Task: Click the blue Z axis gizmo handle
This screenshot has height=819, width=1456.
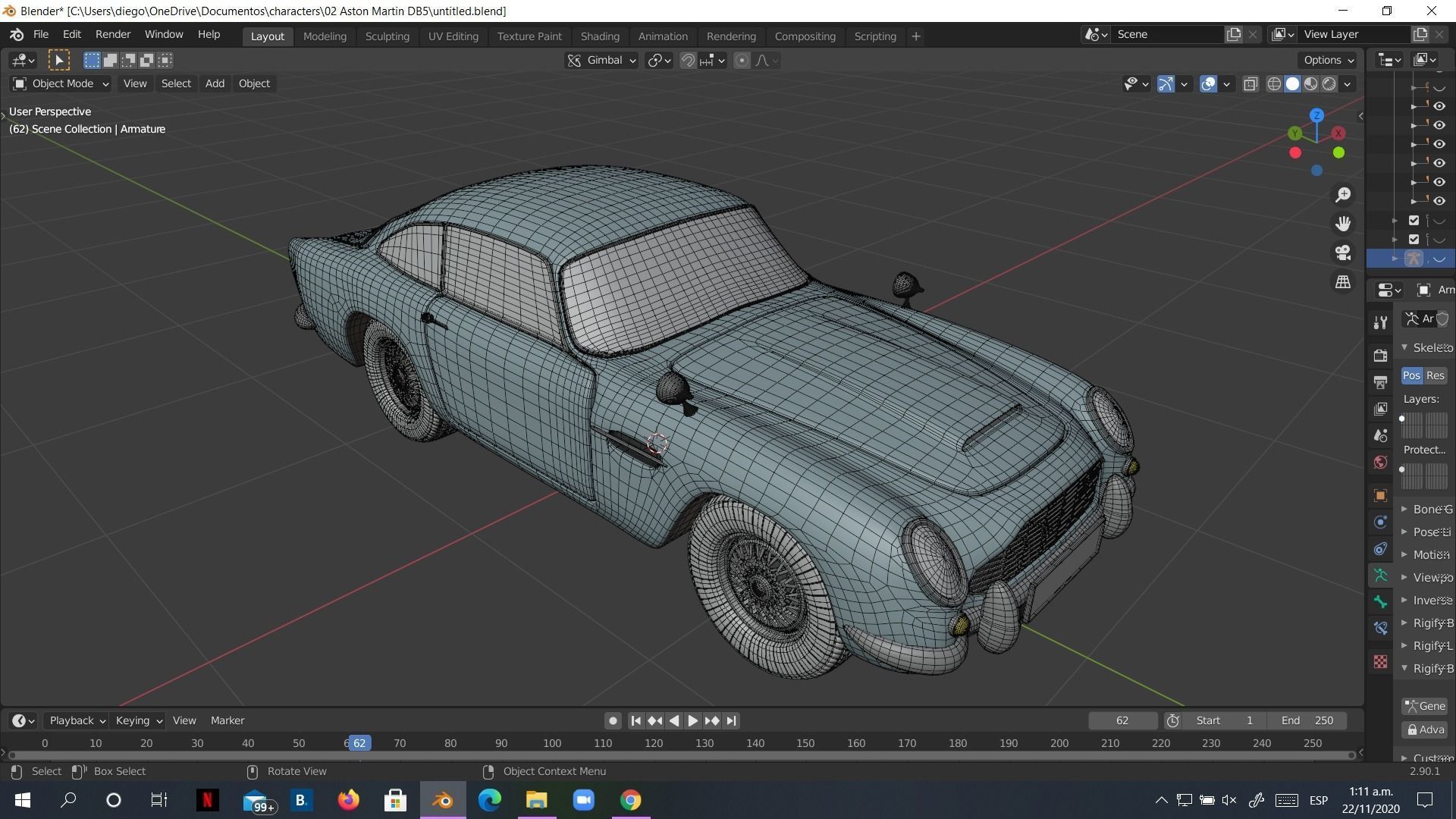Action: [x=1316, y=115]
